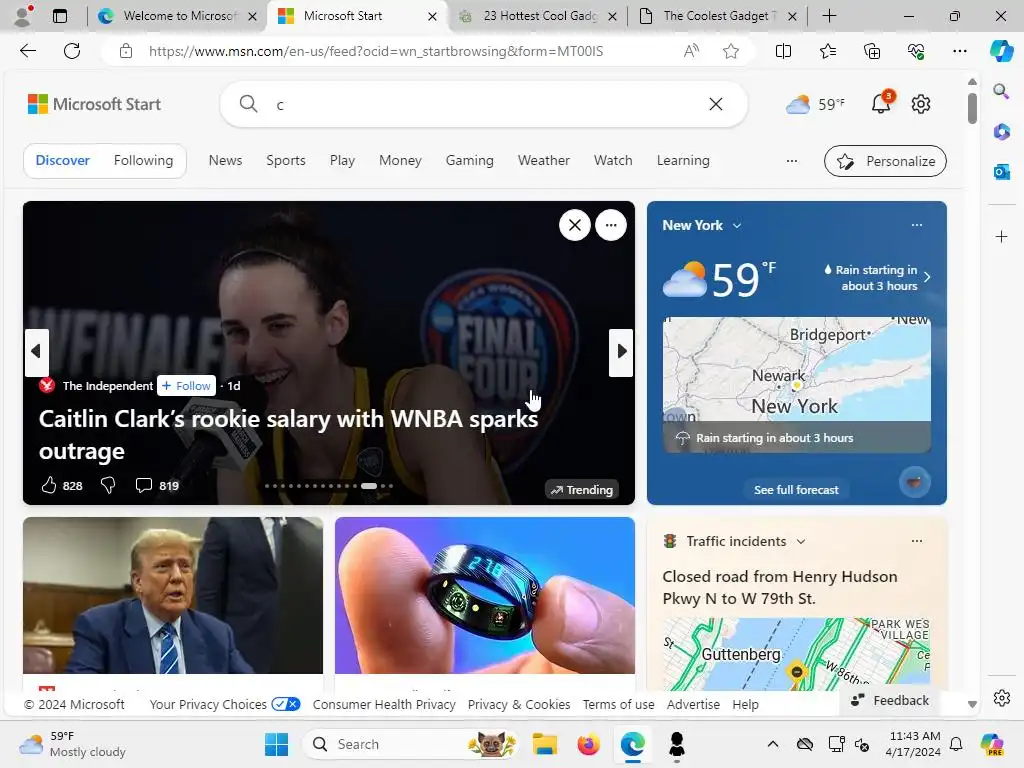Screen dimensions: 1024x768
Task: Open weather card more options
Action: point(917,225)
